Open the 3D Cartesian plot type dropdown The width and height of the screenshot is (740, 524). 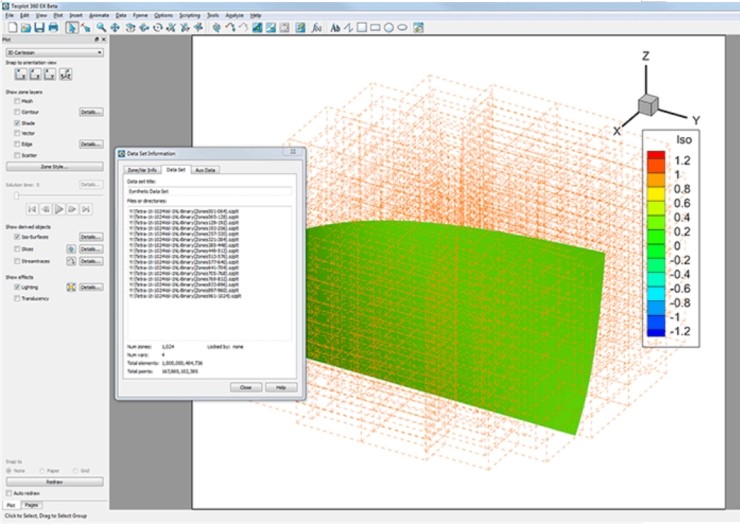(x=55, y=52)
